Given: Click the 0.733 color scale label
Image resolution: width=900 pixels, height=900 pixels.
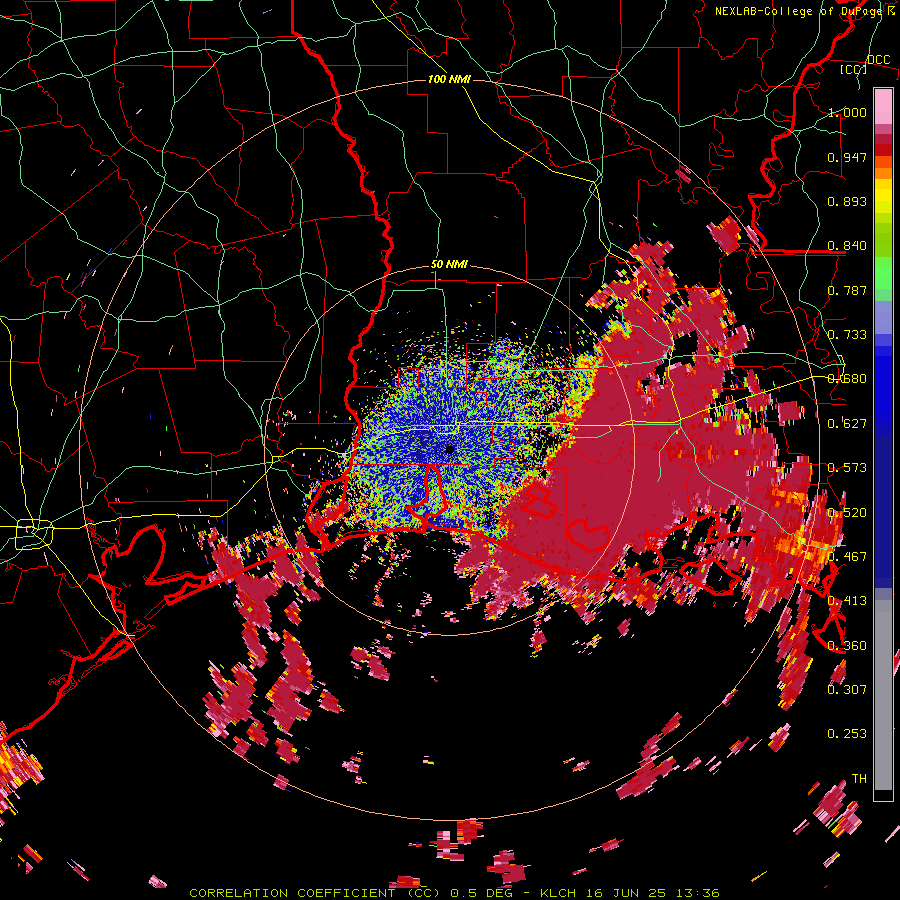Looking at the screenshot, I should 847,335.
